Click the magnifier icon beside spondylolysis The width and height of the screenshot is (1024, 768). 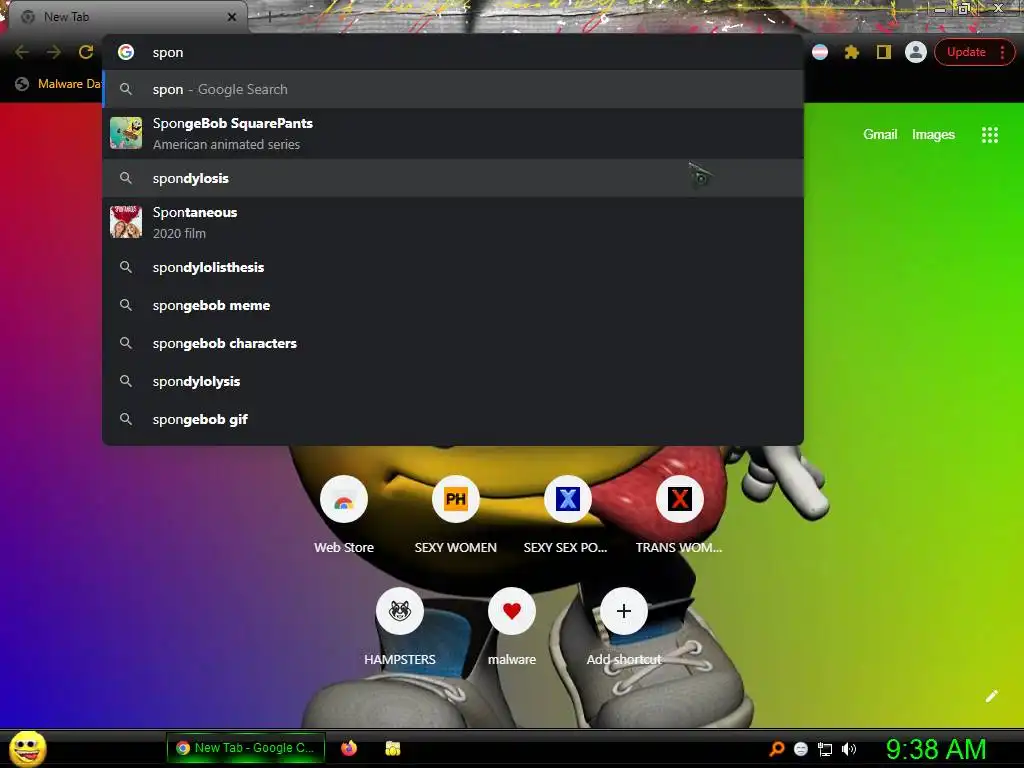coord(126,381)
